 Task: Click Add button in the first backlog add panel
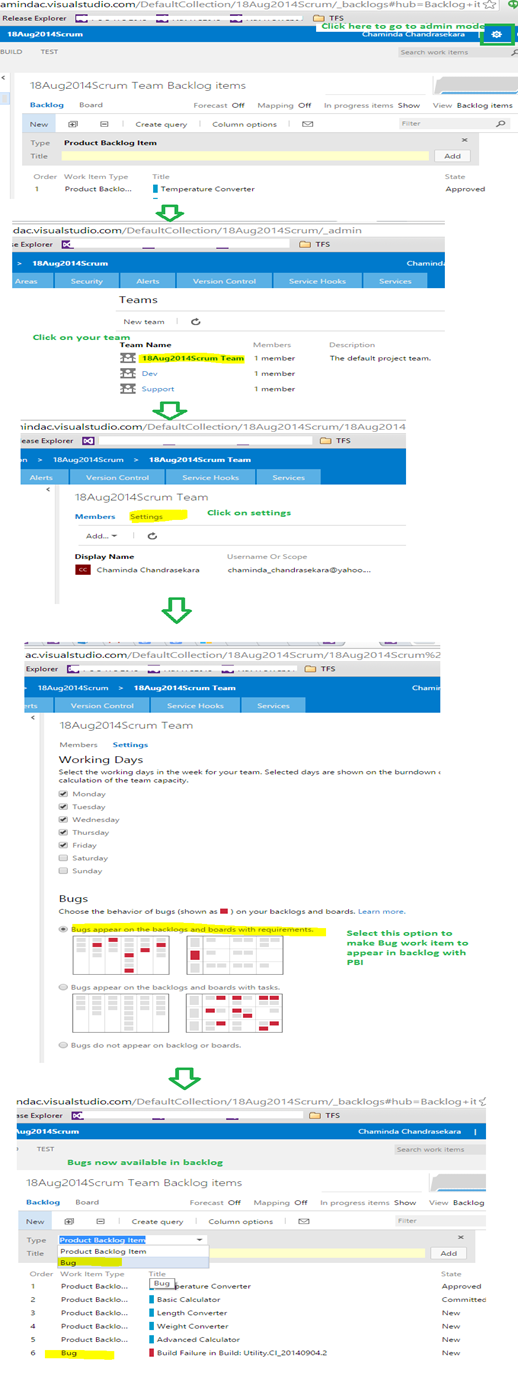(x=452, y=156)
